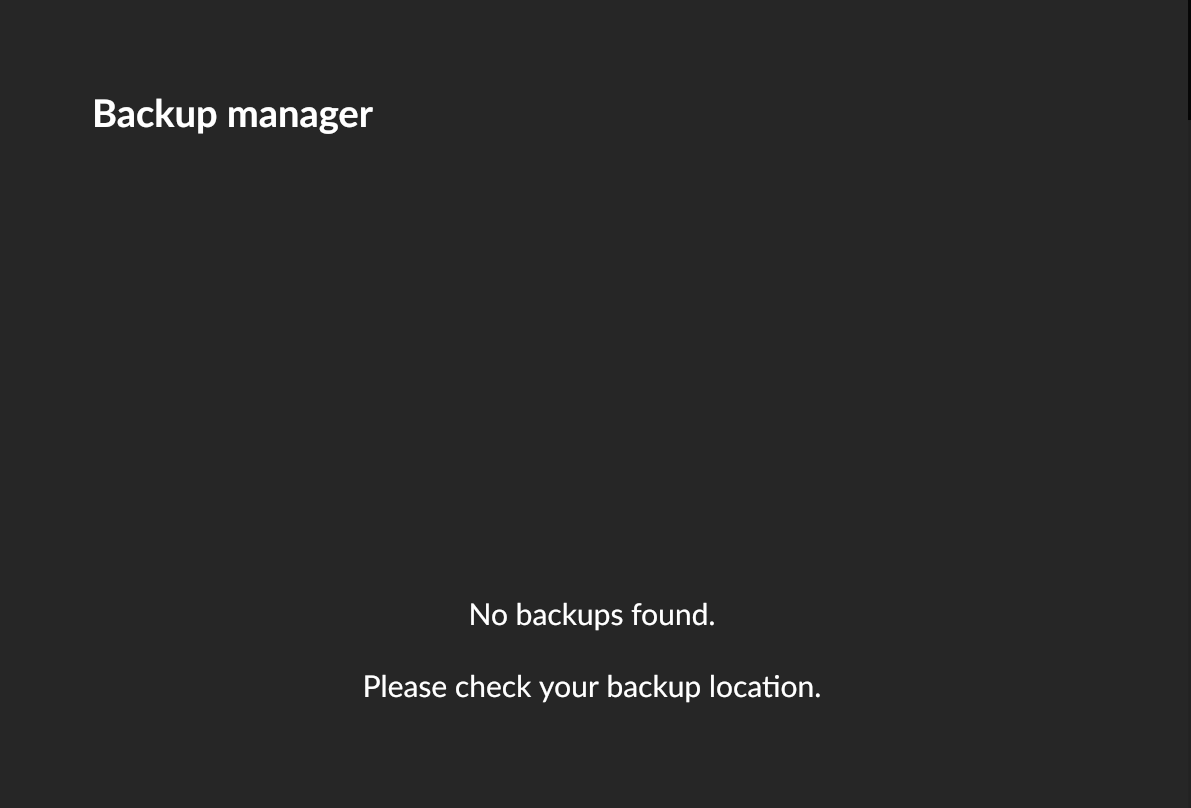The image size is (1191, 808).
Task: Click the Backup manager heading
Action: [x=232, y=114]
